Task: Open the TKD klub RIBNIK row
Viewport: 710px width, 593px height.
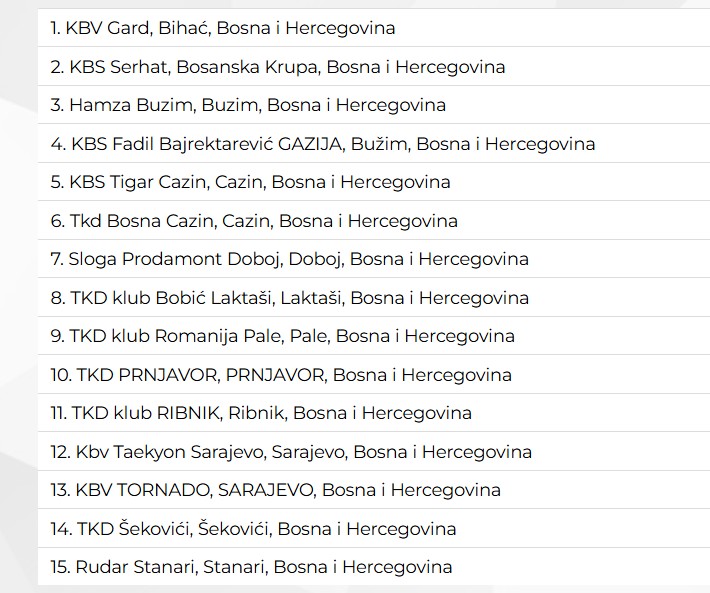Action: [374, 413]
